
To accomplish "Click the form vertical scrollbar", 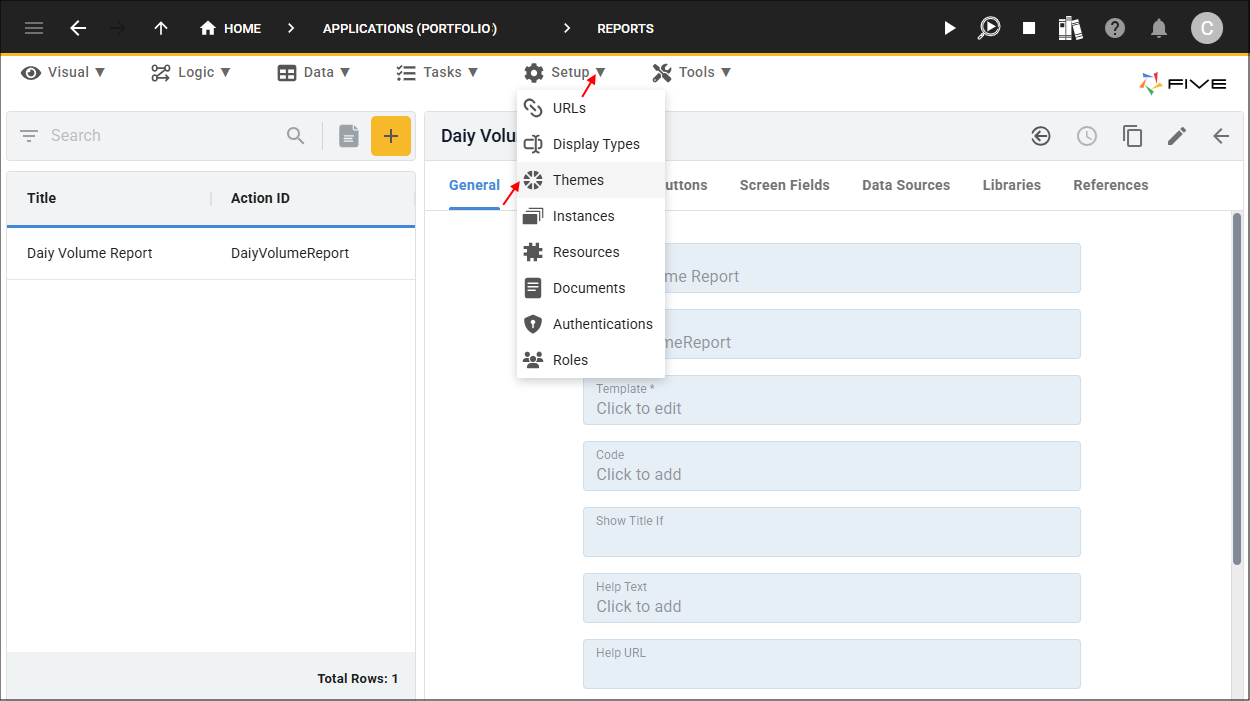I will (x=1237, y=390).
